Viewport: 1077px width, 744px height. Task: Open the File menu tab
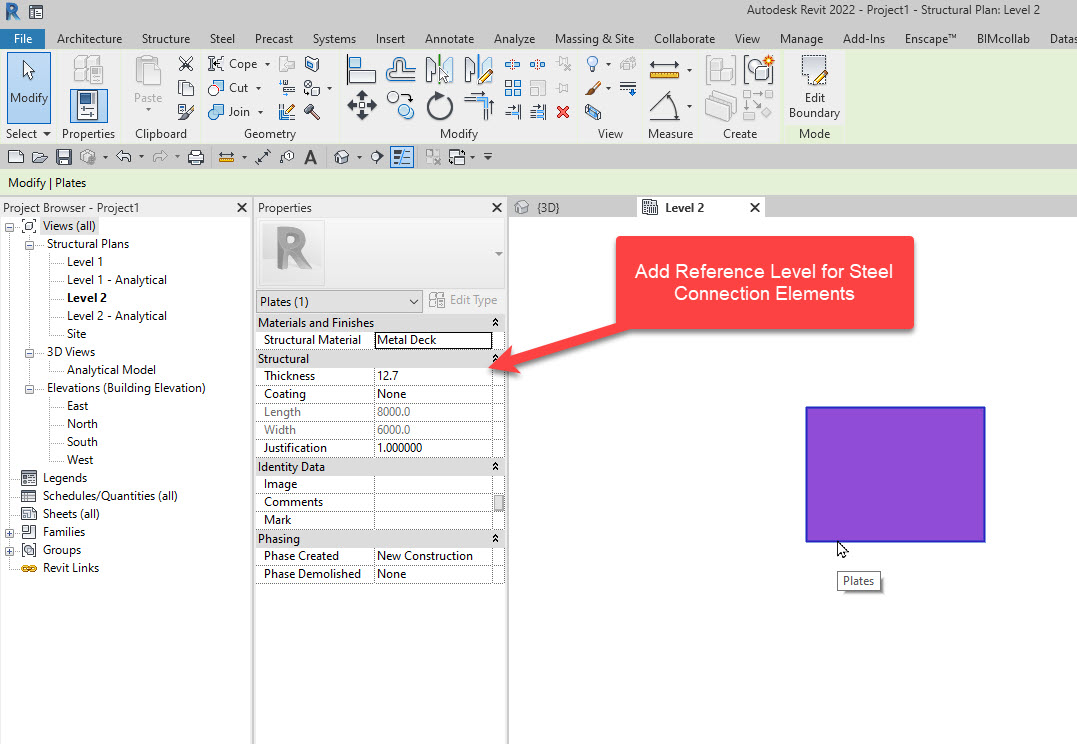pyautogui.click(x=23, y=38)
